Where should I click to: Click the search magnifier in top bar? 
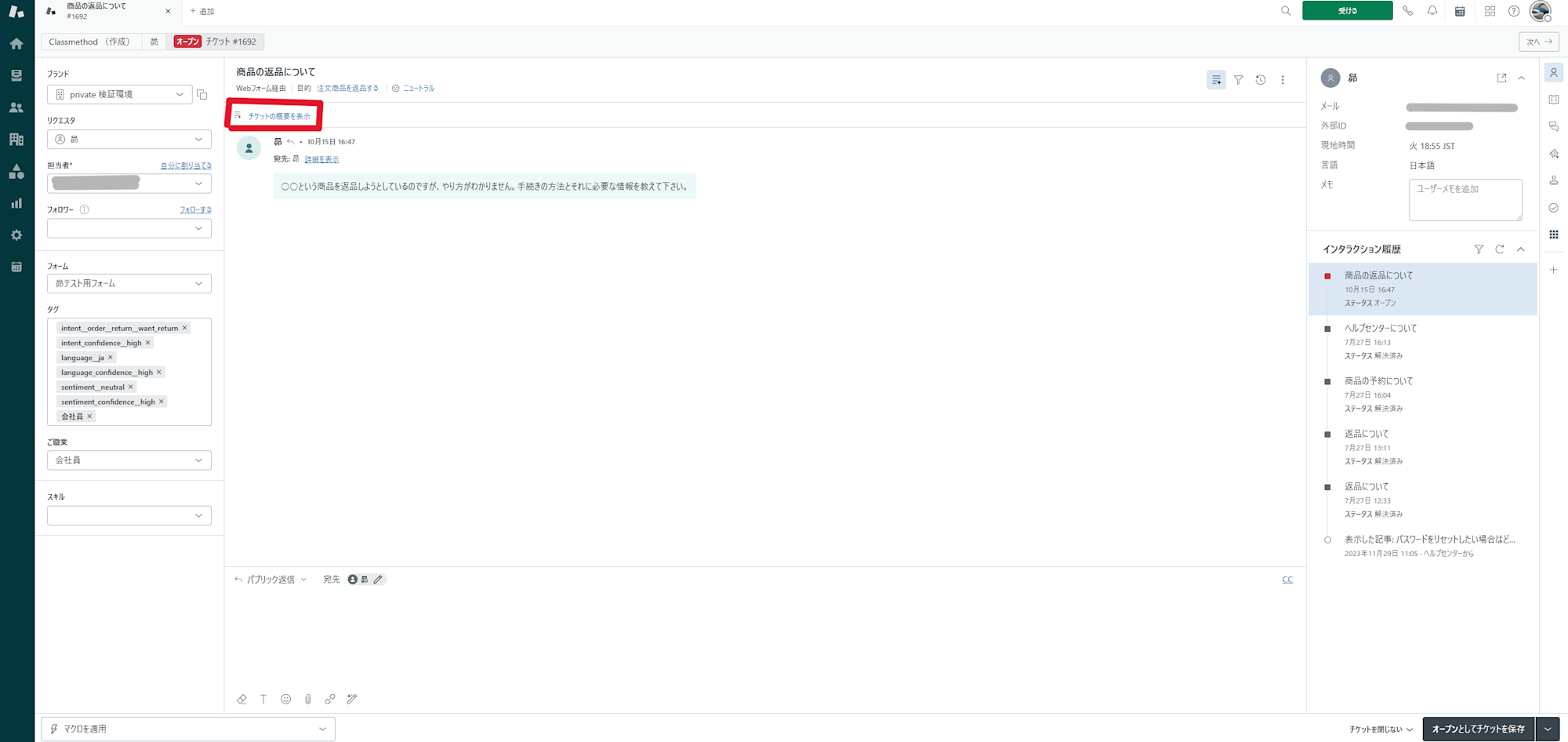[1286, 11]
